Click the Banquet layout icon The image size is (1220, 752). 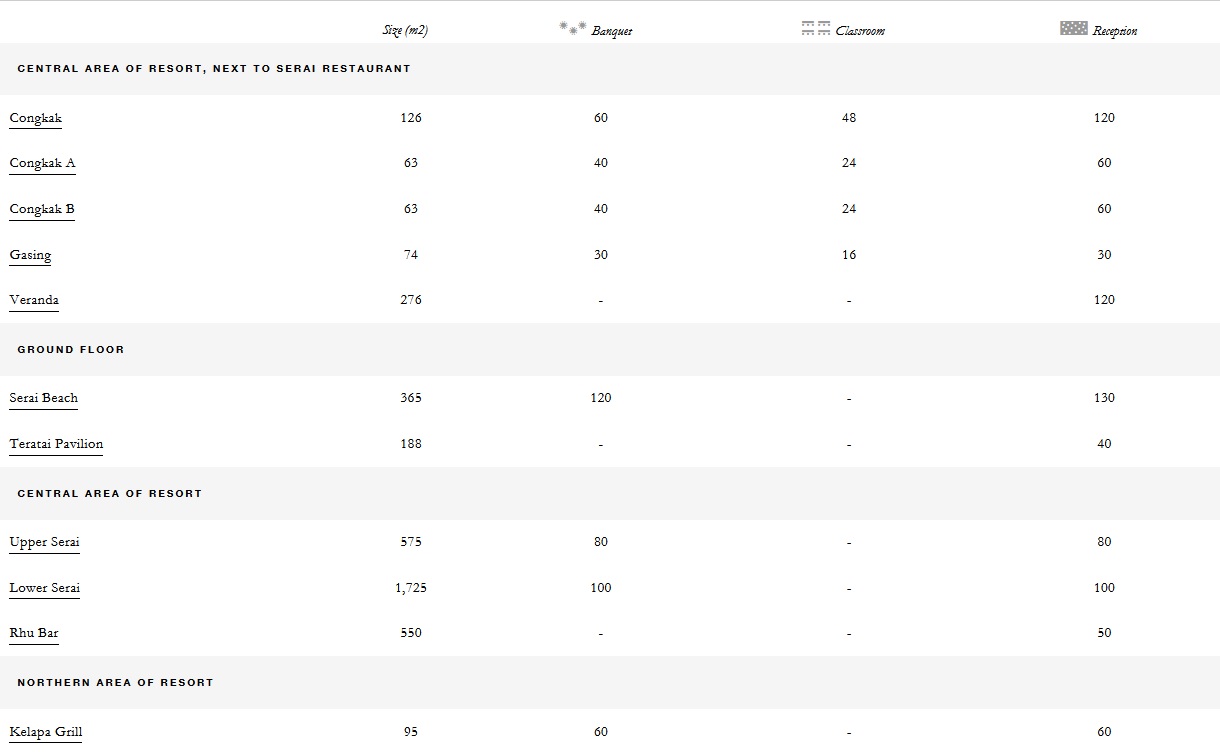pyautogui.click(x=572, y=28)
